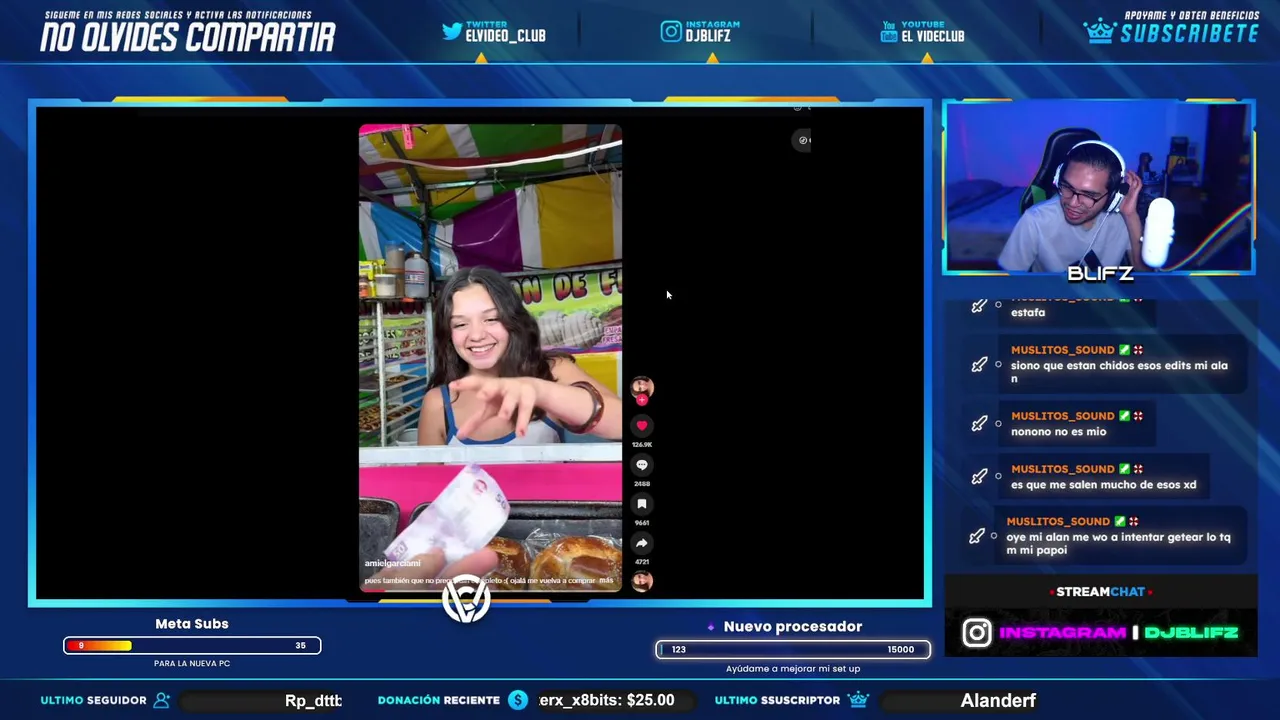Screen dimensions: 1280x720
Task: Click the YouTube icon in header
Action: point(888,33)
